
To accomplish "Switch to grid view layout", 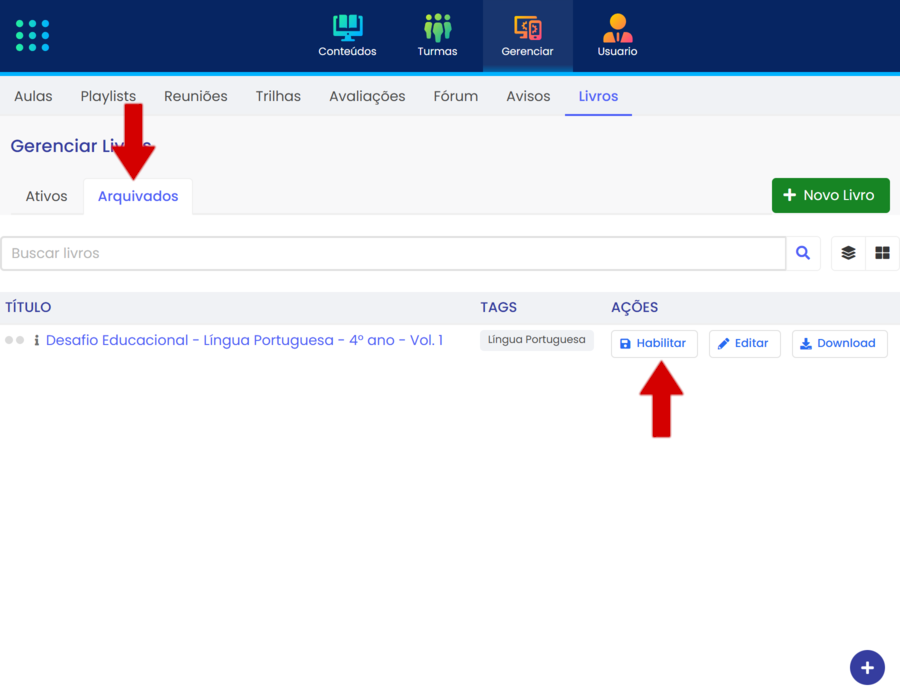I will (882, 254).
